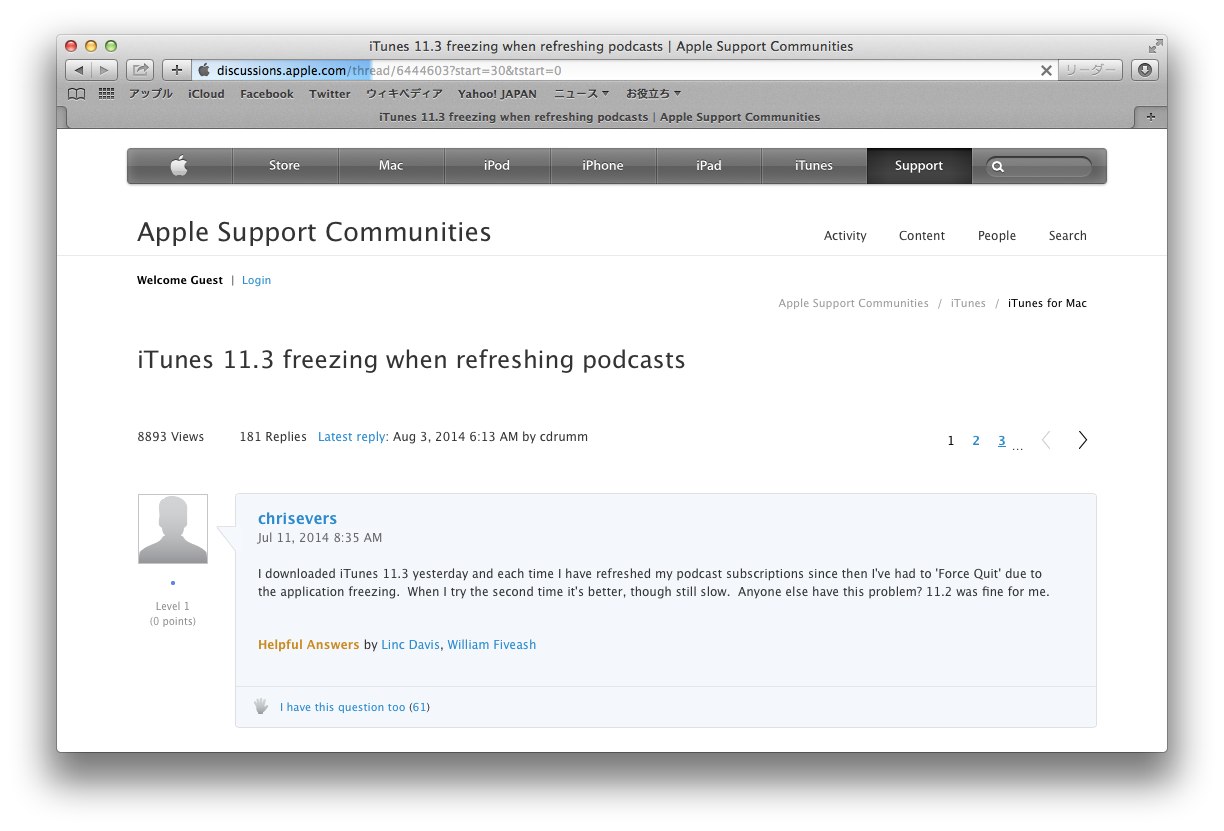The width and height of the screenshot is (1224, 831).
Task: Open the ニュース bookmarks folder dropdown
Action: (x=581, y=94)
